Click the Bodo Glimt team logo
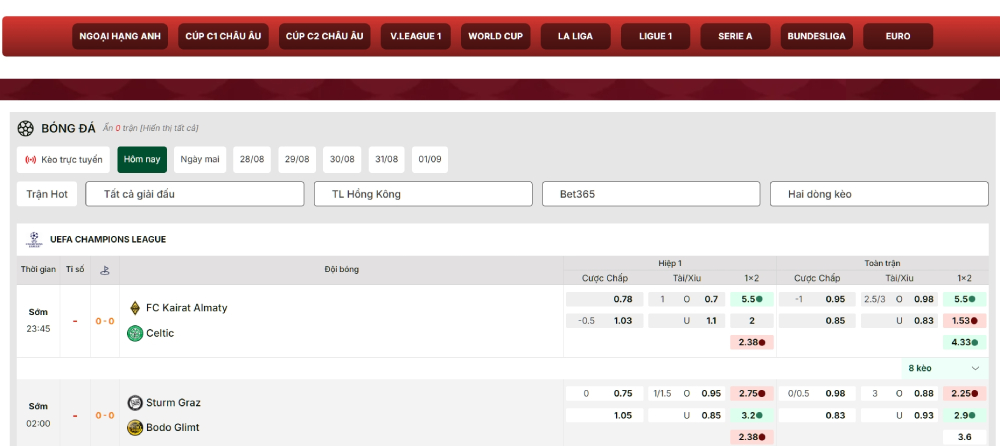Image resolution: width=1000 pixels, height=446 pixels. (135, 428)
